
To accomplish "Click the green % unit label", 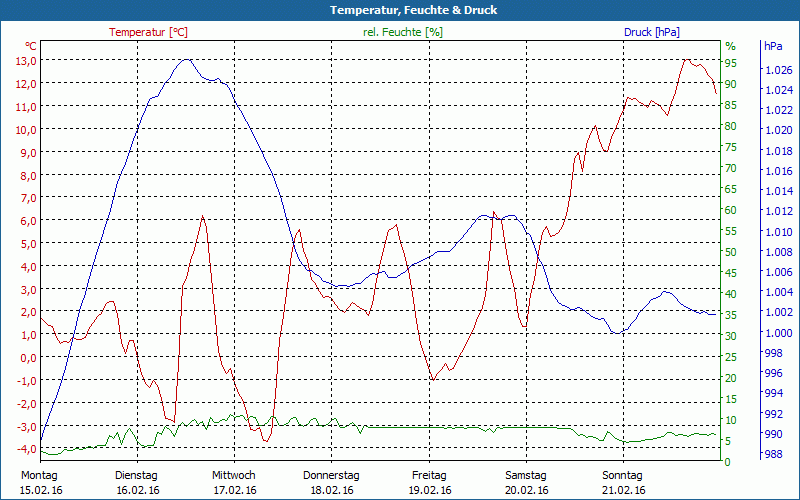I will 730,46.
